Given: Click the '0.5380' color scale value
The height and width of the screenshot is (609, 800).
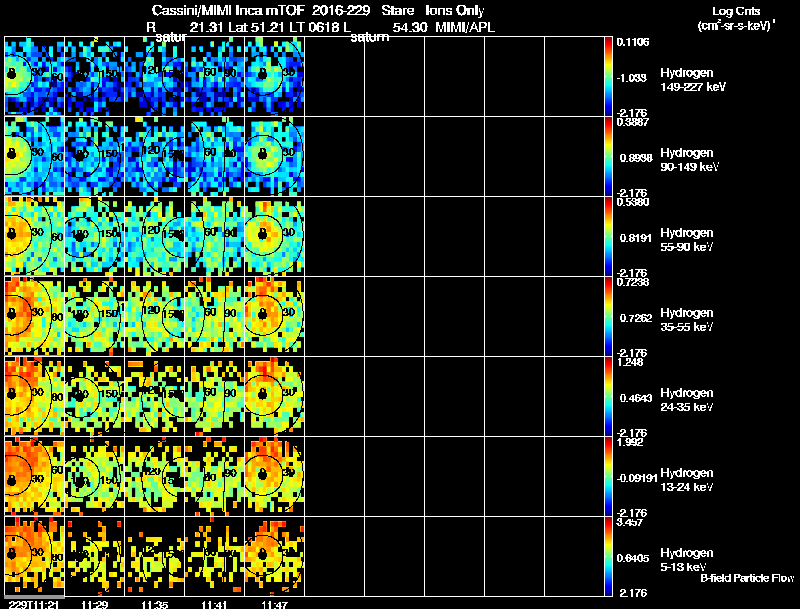Looking at the screenshot, I should (633, 202).
